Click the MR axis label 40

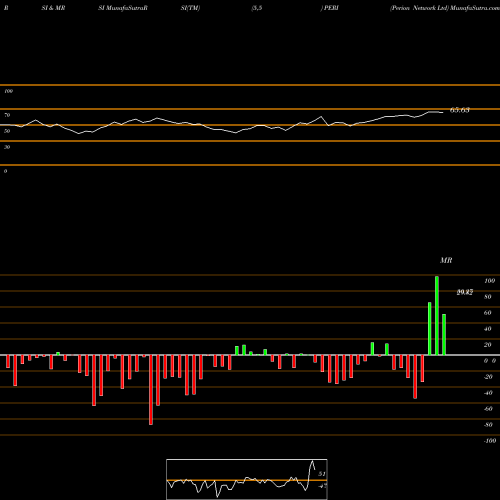(488, 329)
